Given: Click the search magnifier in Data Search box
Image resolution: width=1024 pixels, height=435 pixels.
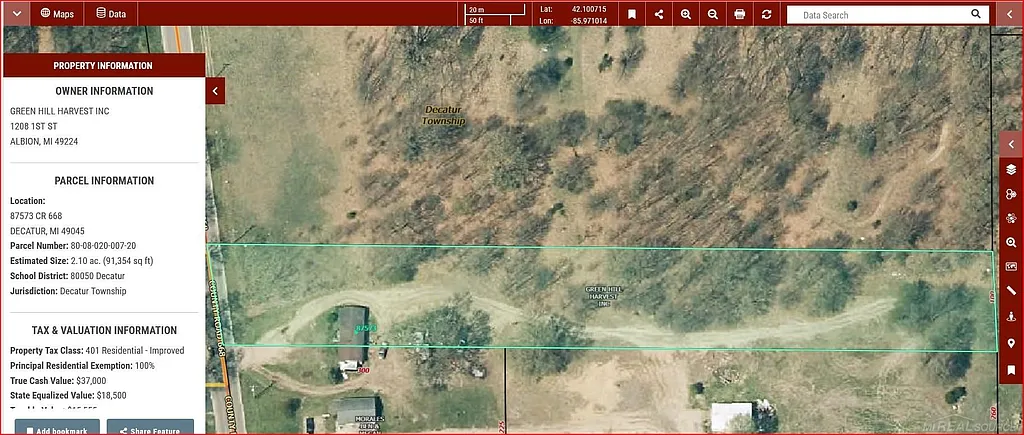Looking at the screenshot, I should pos(976,14).
